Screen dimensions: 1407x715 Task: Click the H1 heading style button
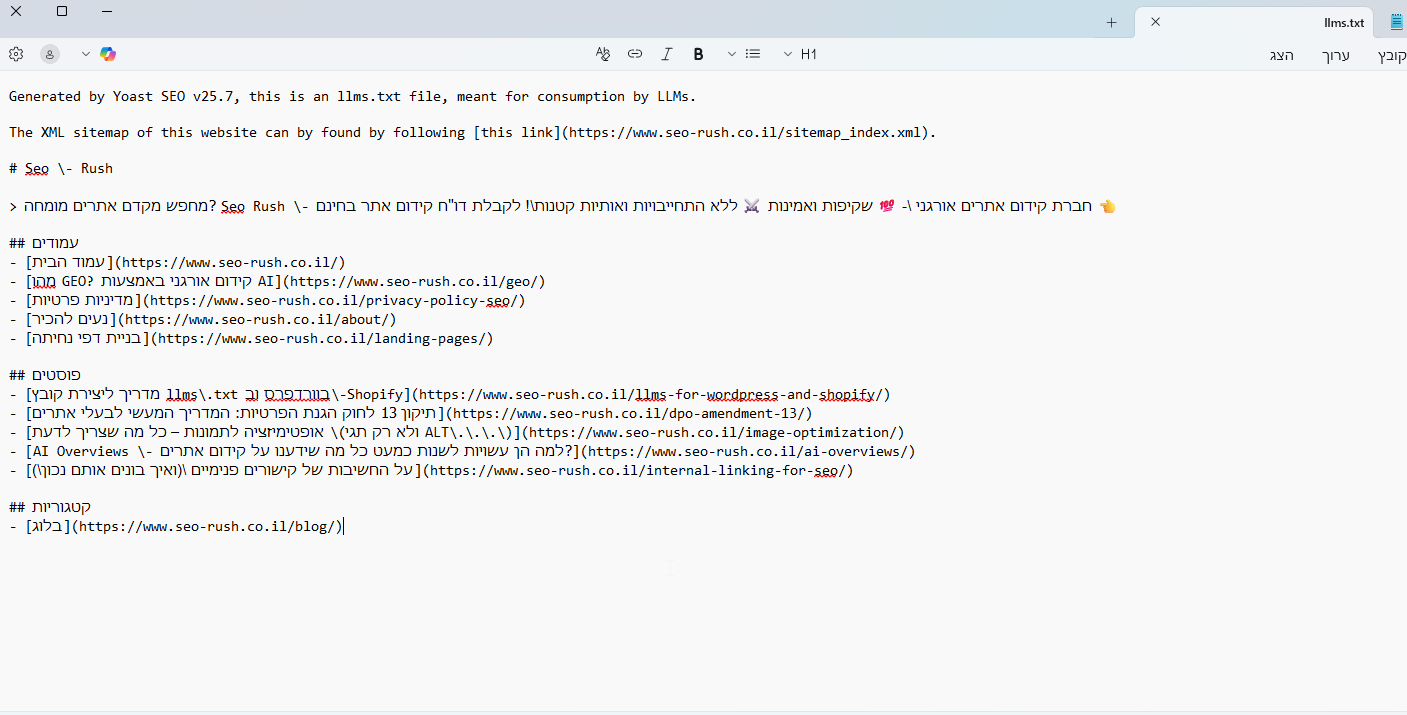point(808,54)
